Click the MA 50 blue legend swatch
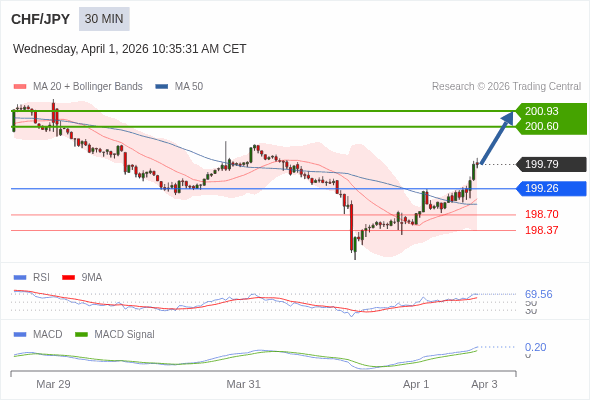Viewport: 590px width, 400px height. tap(162, 87)
